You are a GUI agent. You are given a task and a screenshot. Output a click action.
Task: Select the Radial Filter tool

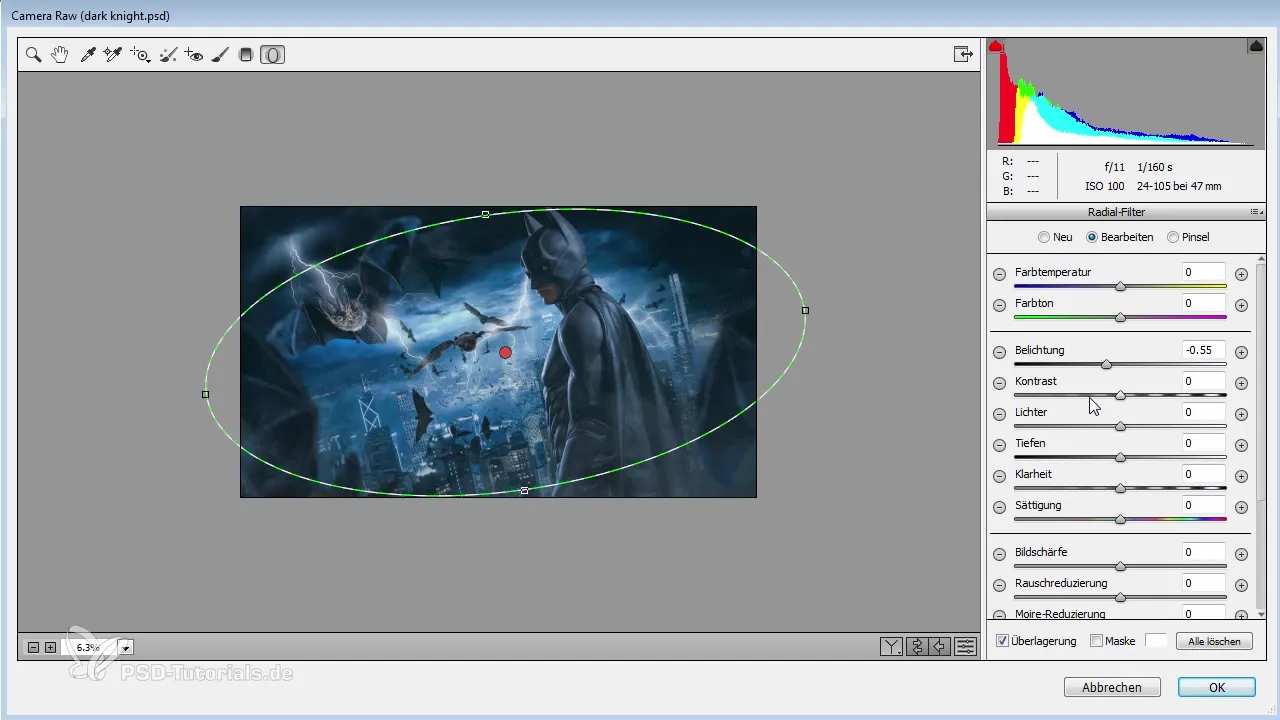click(272, 55)
